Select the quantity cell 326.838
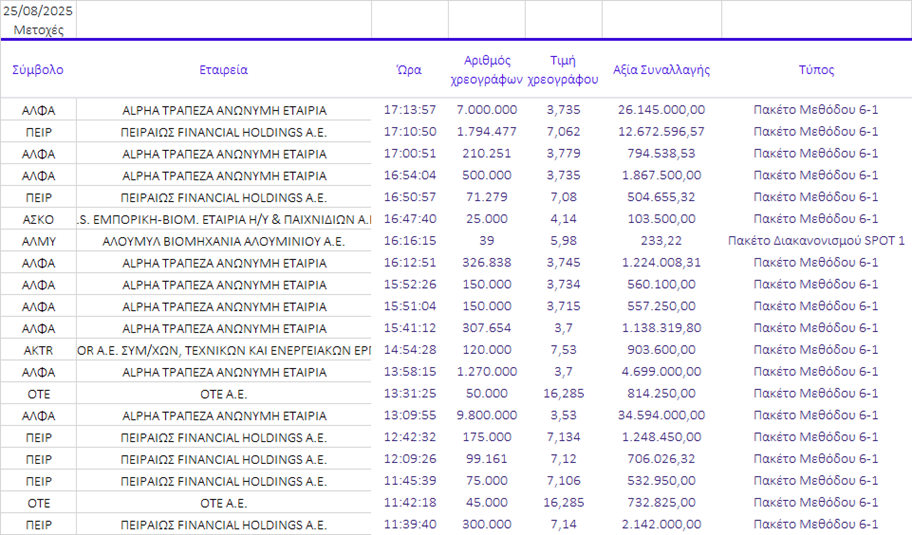The height and width of the screenshot is (535, 912). click(x=487, y=263)
